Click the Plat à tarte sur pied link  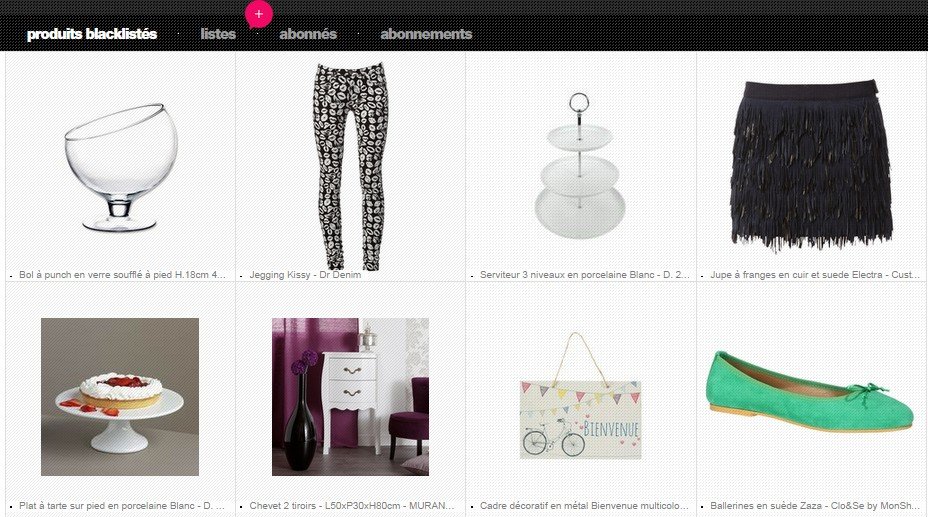coord(122,506)
